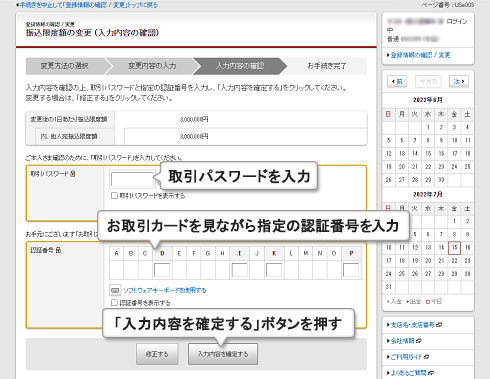Click the authentication number field under K

(x=274, y=270)
